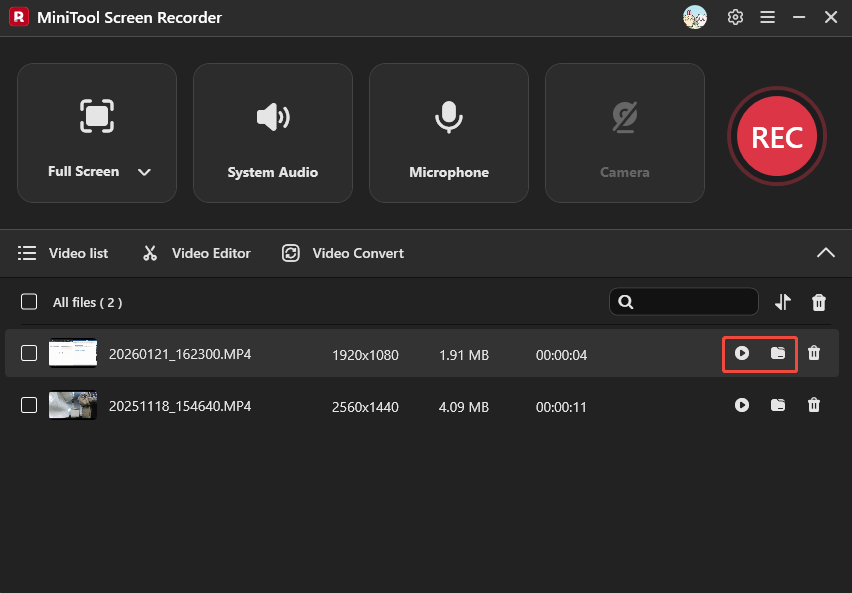Play the 20260121_162300.MP4 recording
The width and height of the screenshot is (852, 593).
point(742,353)
